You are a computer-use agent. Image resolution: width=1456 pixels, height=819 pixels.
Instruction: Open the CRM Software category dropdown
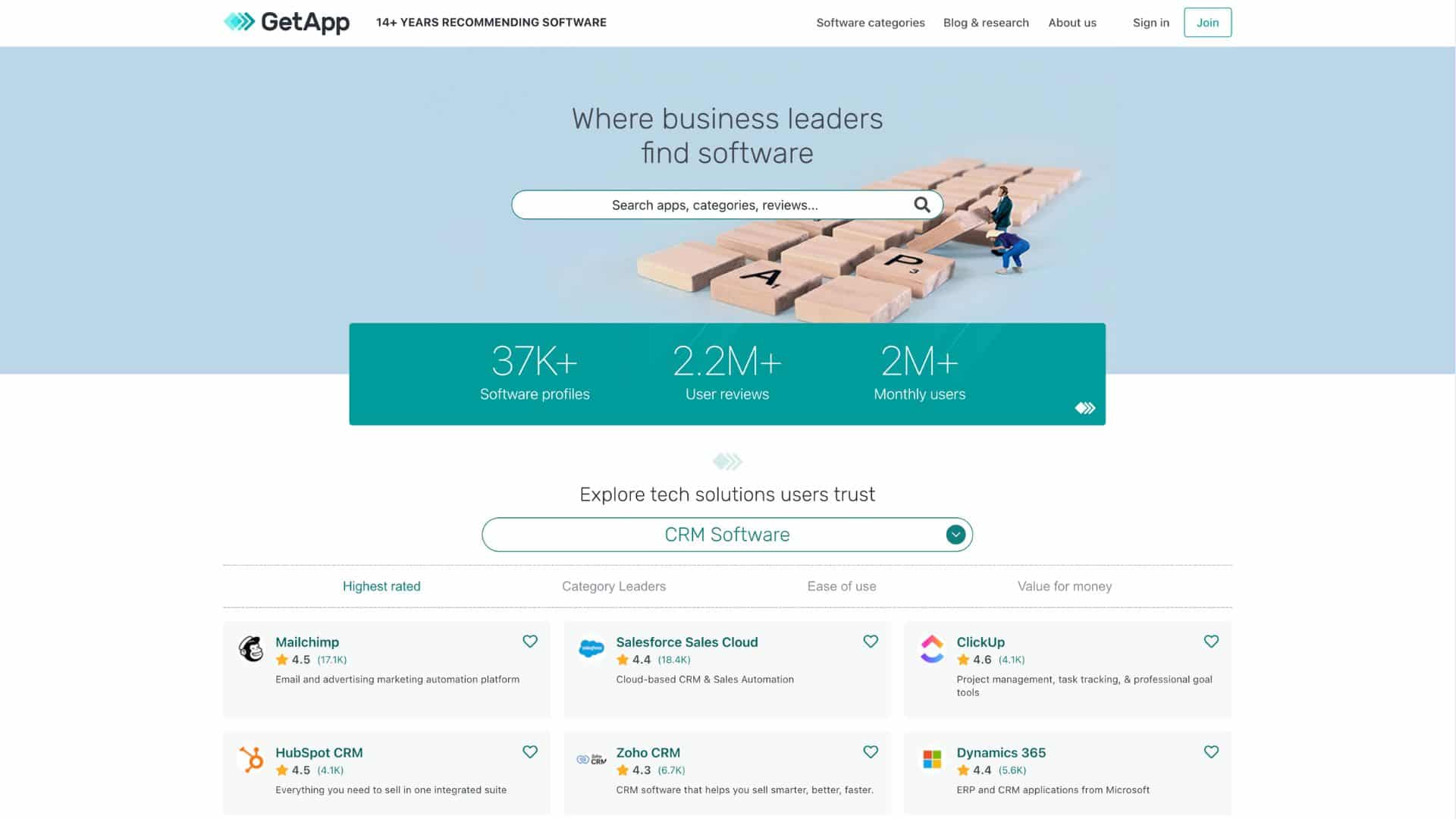955,534
